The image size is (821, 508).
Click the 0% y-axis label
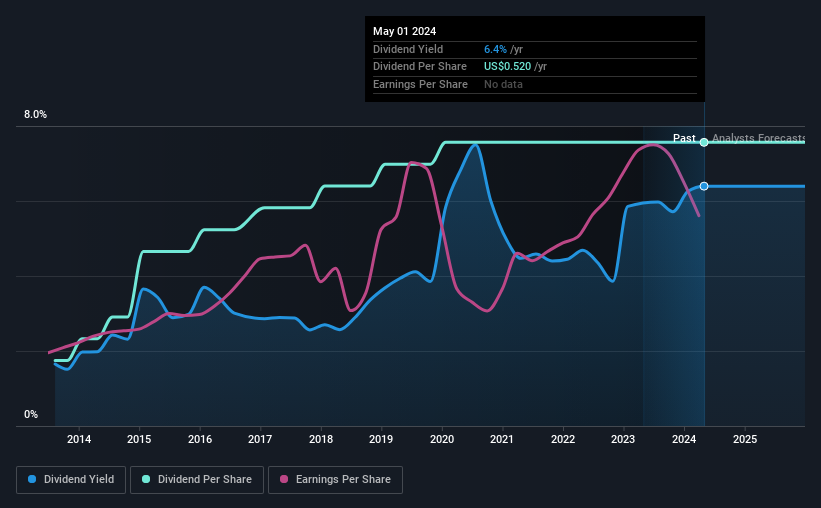tap(31, 414)
